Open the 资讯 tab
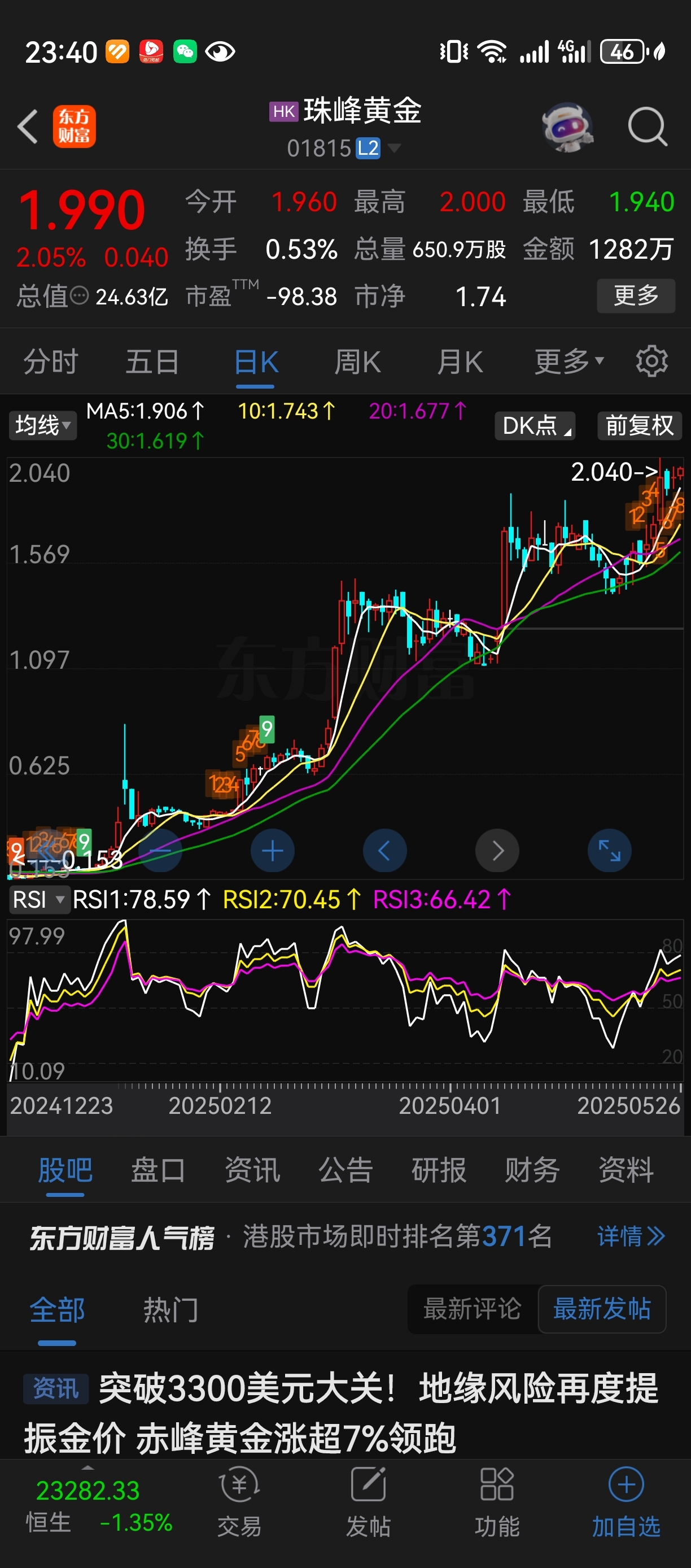Viewport: 691px width, 1568px height. click(252, 1170)
